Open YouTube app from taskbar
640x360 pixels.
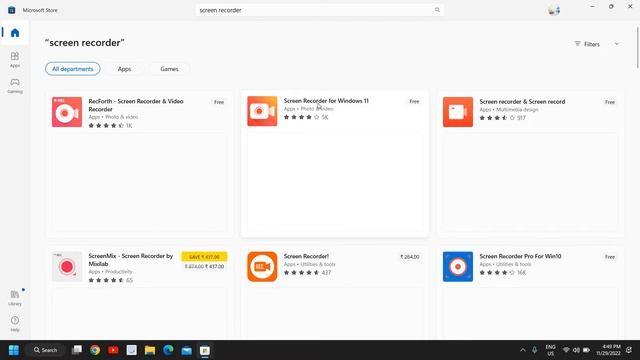click(x=113, y=350)
